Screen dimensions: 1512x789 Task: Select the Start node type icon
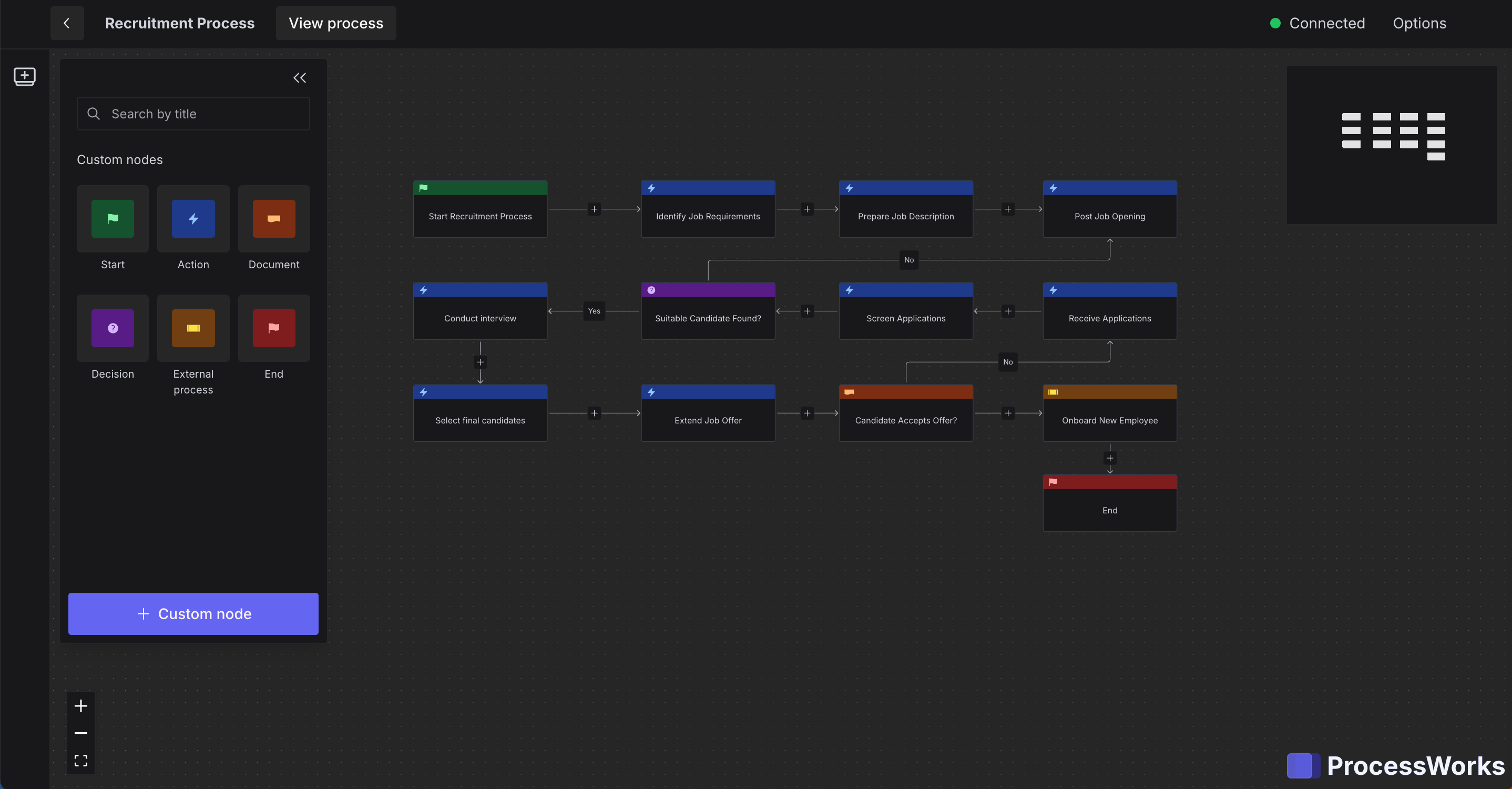coord(113,219)
